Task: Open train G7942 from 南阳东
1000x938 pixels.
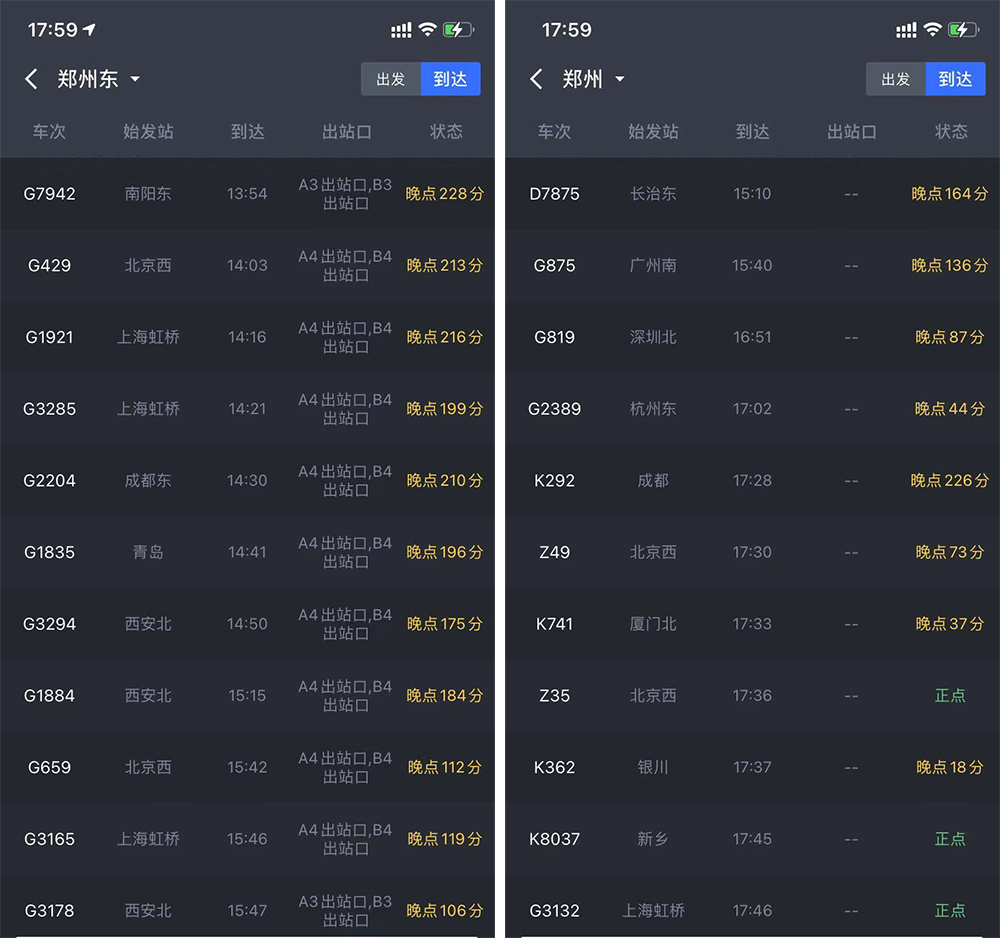Action: pos(247,194)
